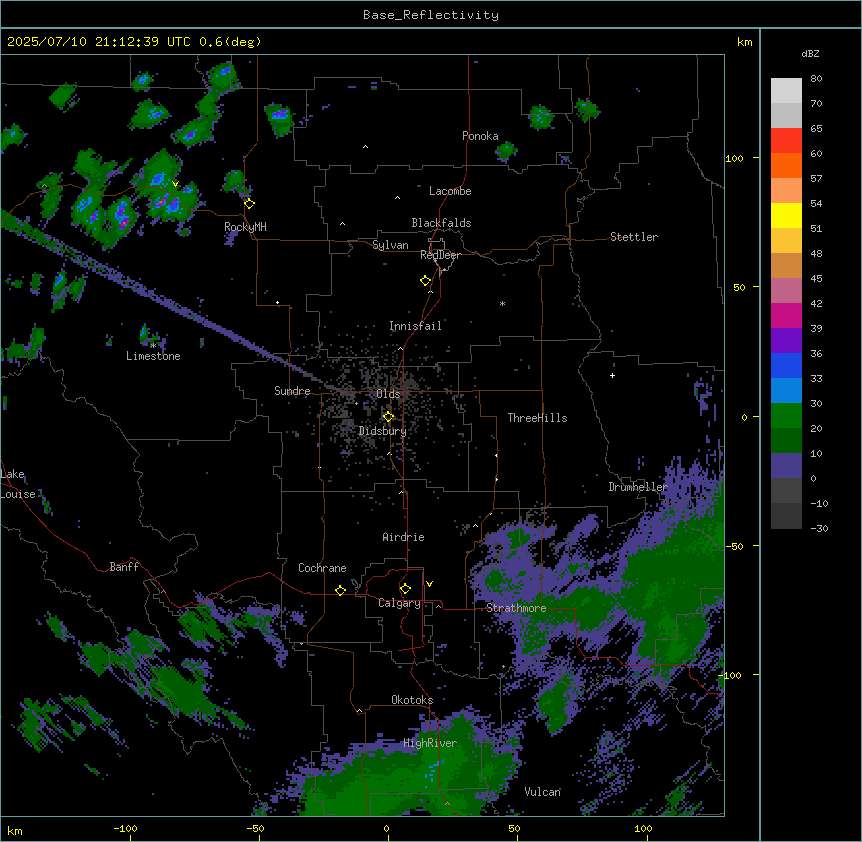Select the Banff label
Screen dimensions: 862x842
pyautogui.click(x=124, y=567)
